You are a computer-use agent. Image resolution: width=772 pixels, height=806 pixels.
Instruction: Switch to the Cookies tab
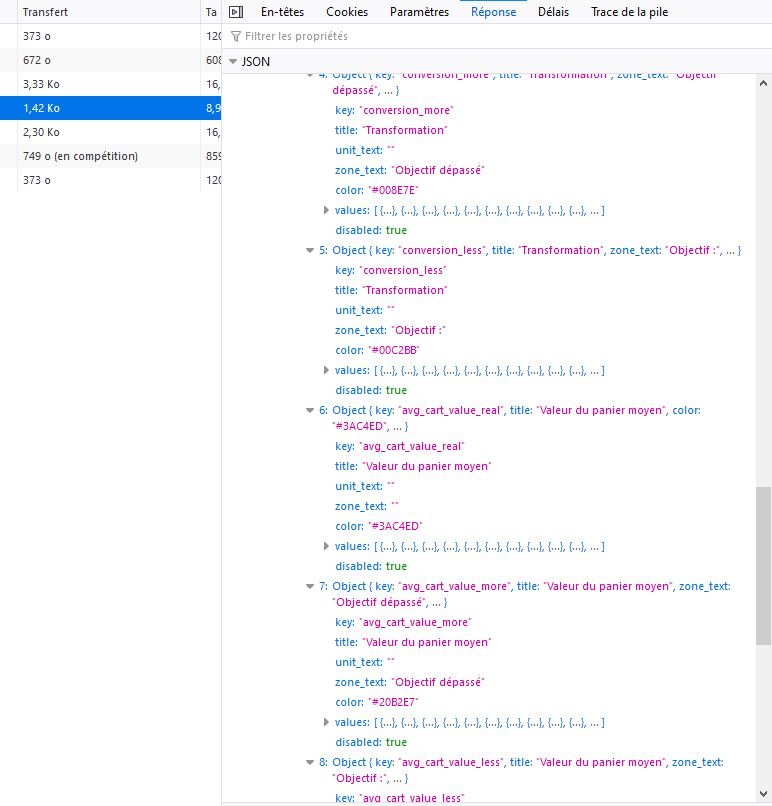pos(347,12)
